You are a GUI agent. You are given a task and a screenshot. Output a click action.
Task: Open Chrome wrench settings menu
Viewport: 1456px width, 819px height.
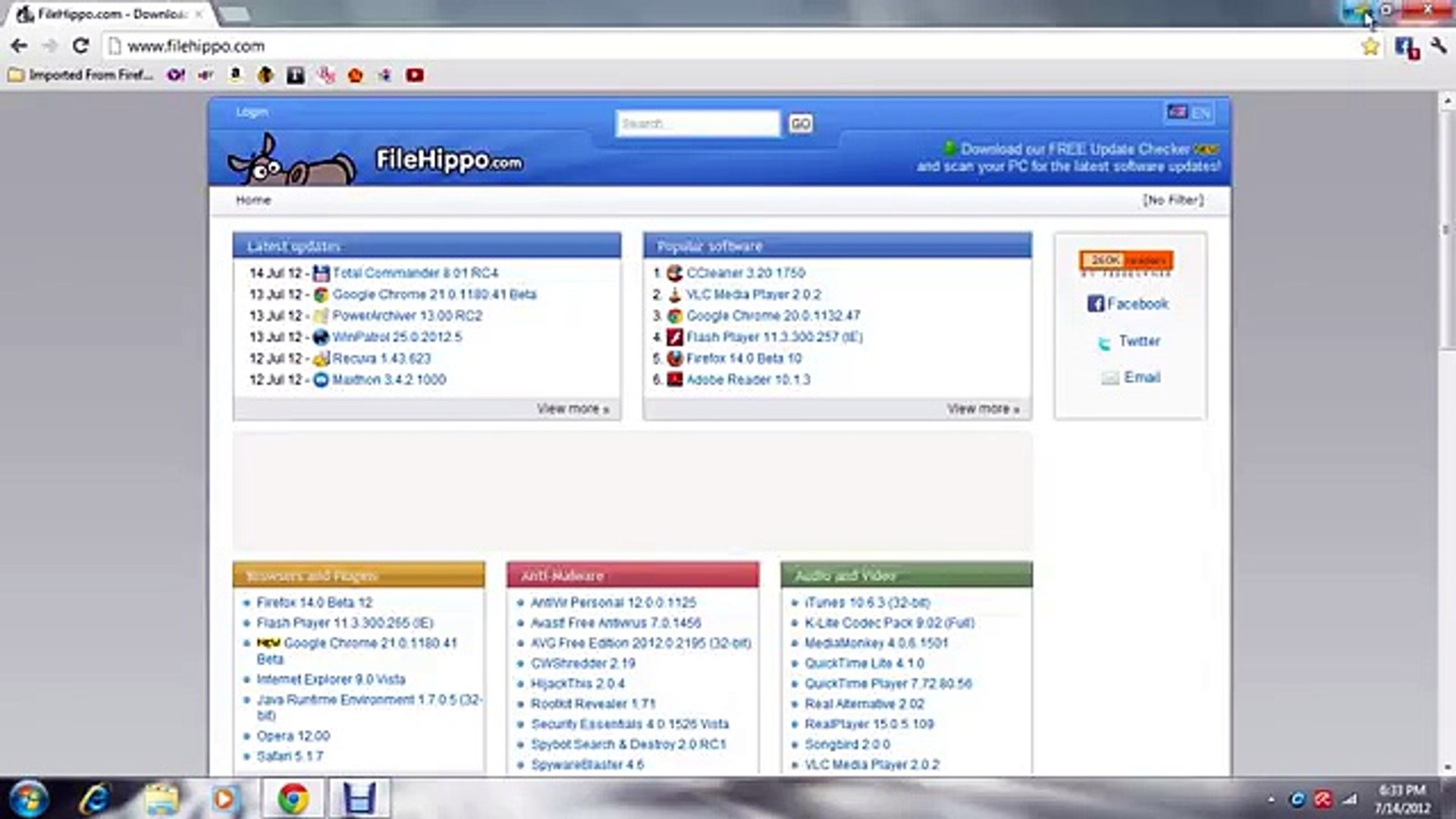(x=1439, y=47)
